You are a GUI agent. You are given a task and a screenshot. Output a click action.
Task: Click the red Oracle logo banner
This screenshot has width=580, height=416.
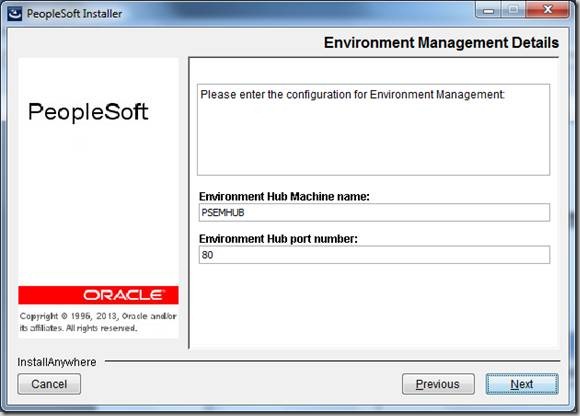pos(98,295)
